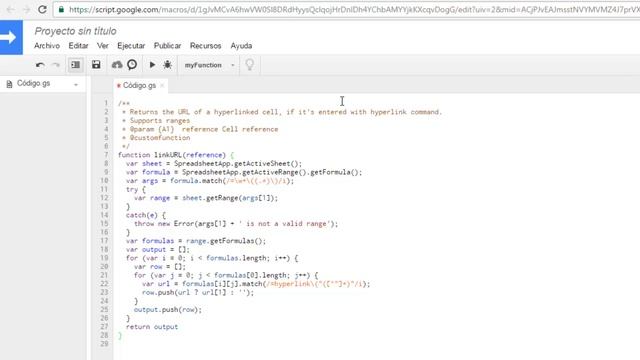The width and height of the screenshot is (640, 360).
Task: Save the script with the floppy disk icon
Action: point(96,64)
